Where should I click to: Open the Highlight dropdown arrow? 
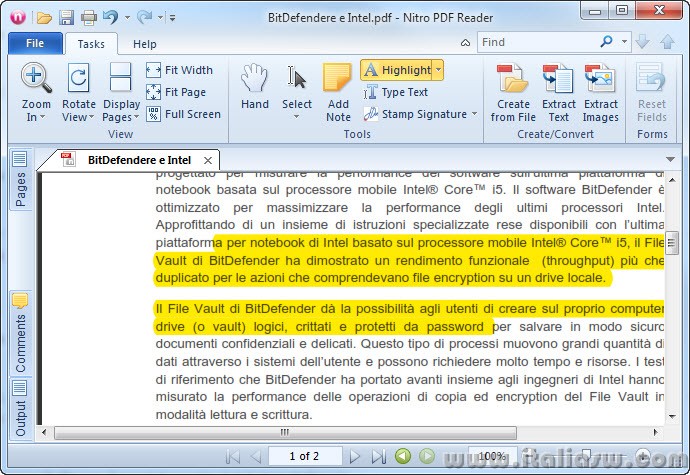coord(438,70)
